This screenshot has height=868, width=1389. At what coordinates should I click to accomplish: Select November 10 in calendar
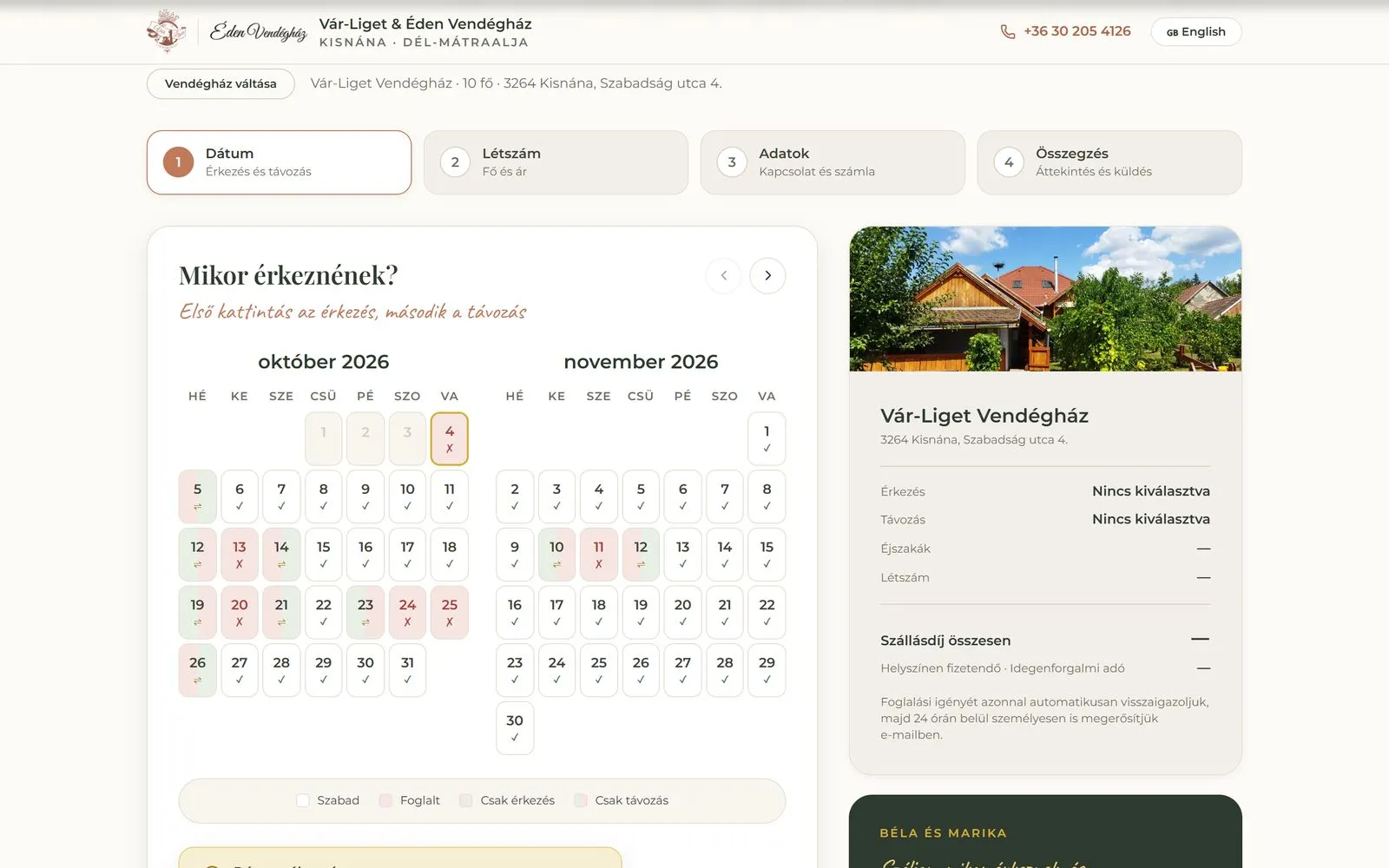click(556, 555)
